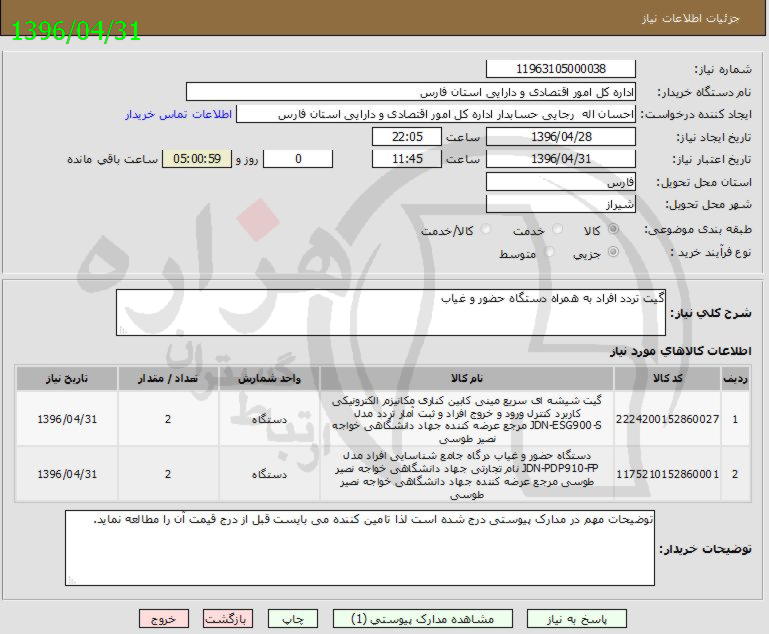This screenshot has height=634, width=769.
Task: Click item name containing JDN-PDP910-FP
Action: pyautogui.click(x=467, y=475)
